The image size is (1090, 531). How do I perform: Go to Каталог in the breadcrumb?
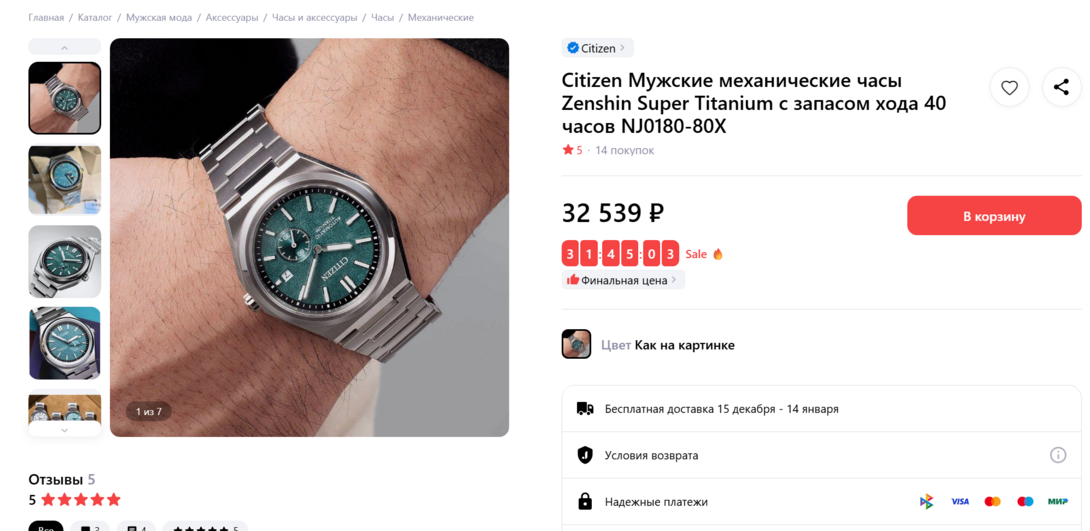(95, 17)
